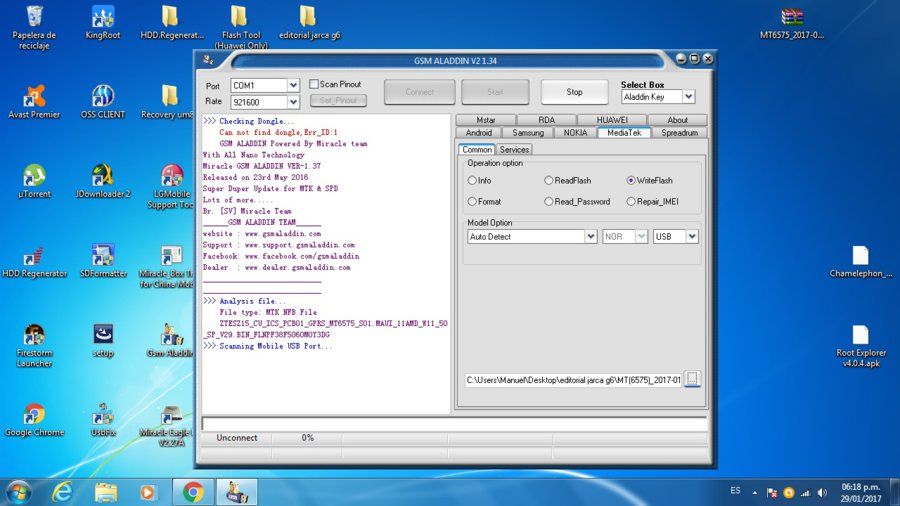Expand the Auto Detect model dropdown
The width and height of the screenshot is (900, 506).
pos(591,236)
